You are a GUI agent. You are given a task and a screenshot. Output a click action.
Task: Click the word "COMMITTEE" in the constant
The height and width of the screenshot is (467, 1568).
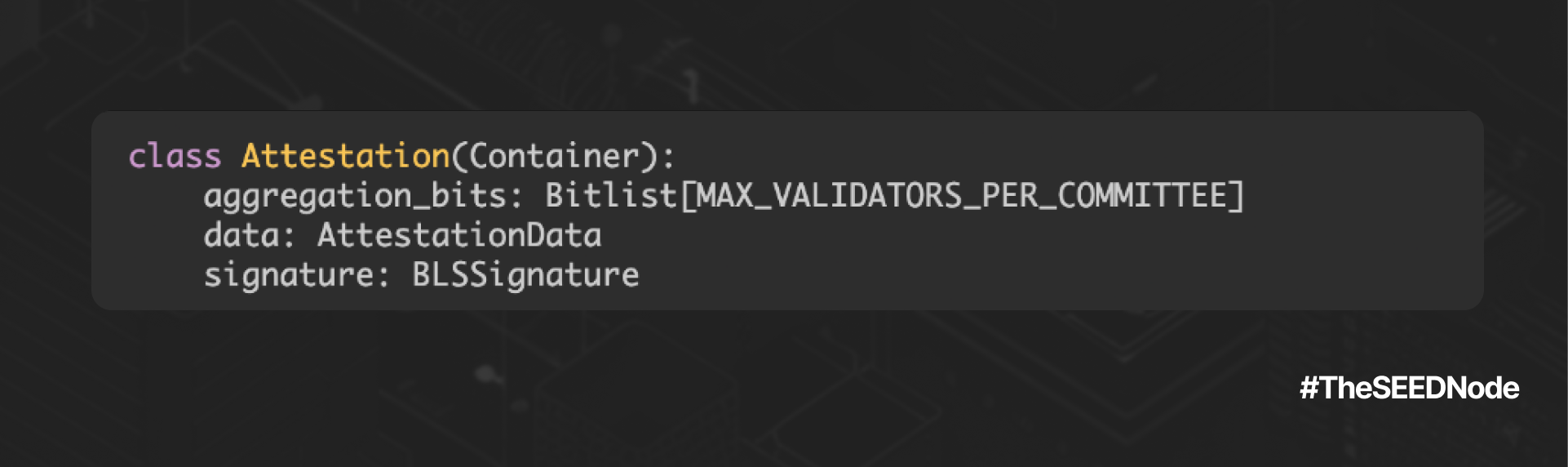1142,196
